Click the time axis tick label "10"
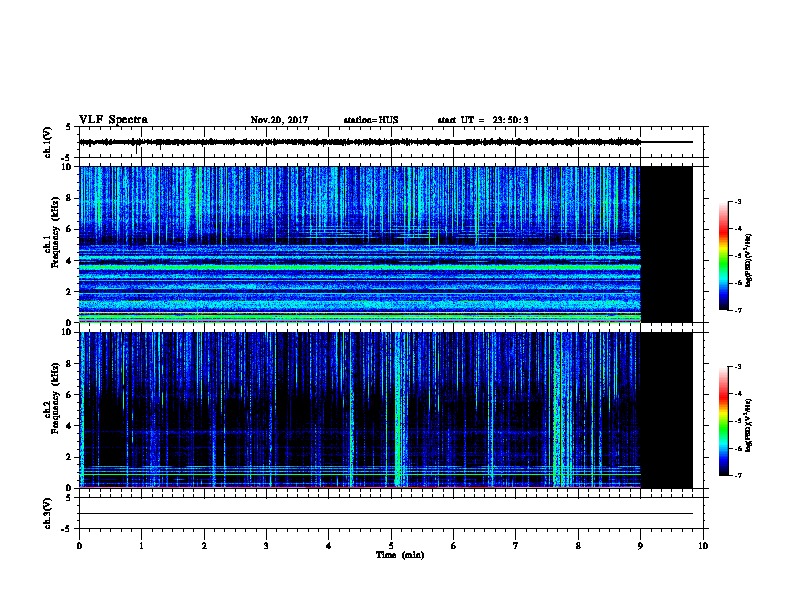Image resolution: width=792 pixels, height=612 pixels. point(703,546)
